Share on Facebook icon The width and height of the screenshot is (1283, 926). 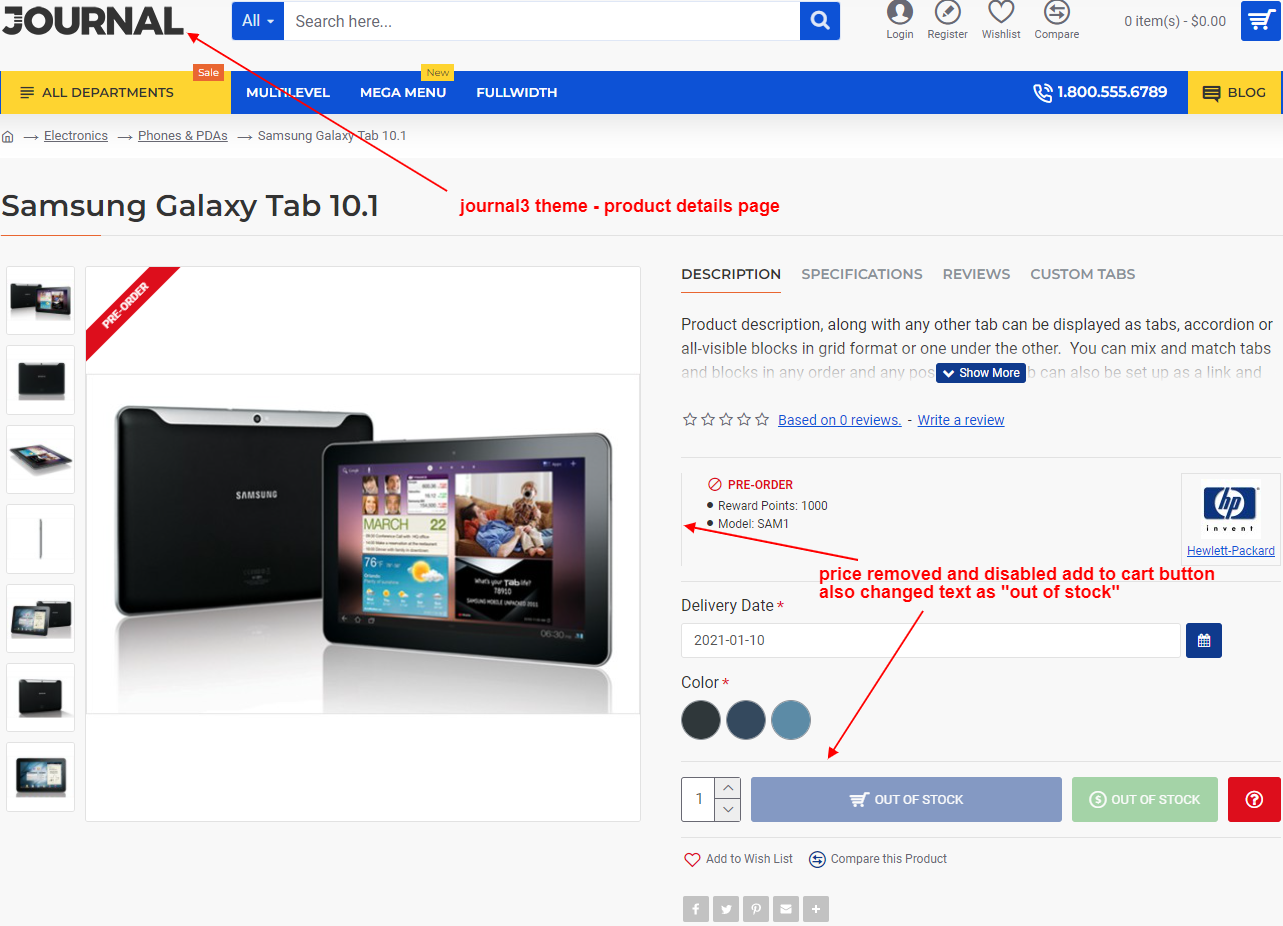tap(696, 909)
